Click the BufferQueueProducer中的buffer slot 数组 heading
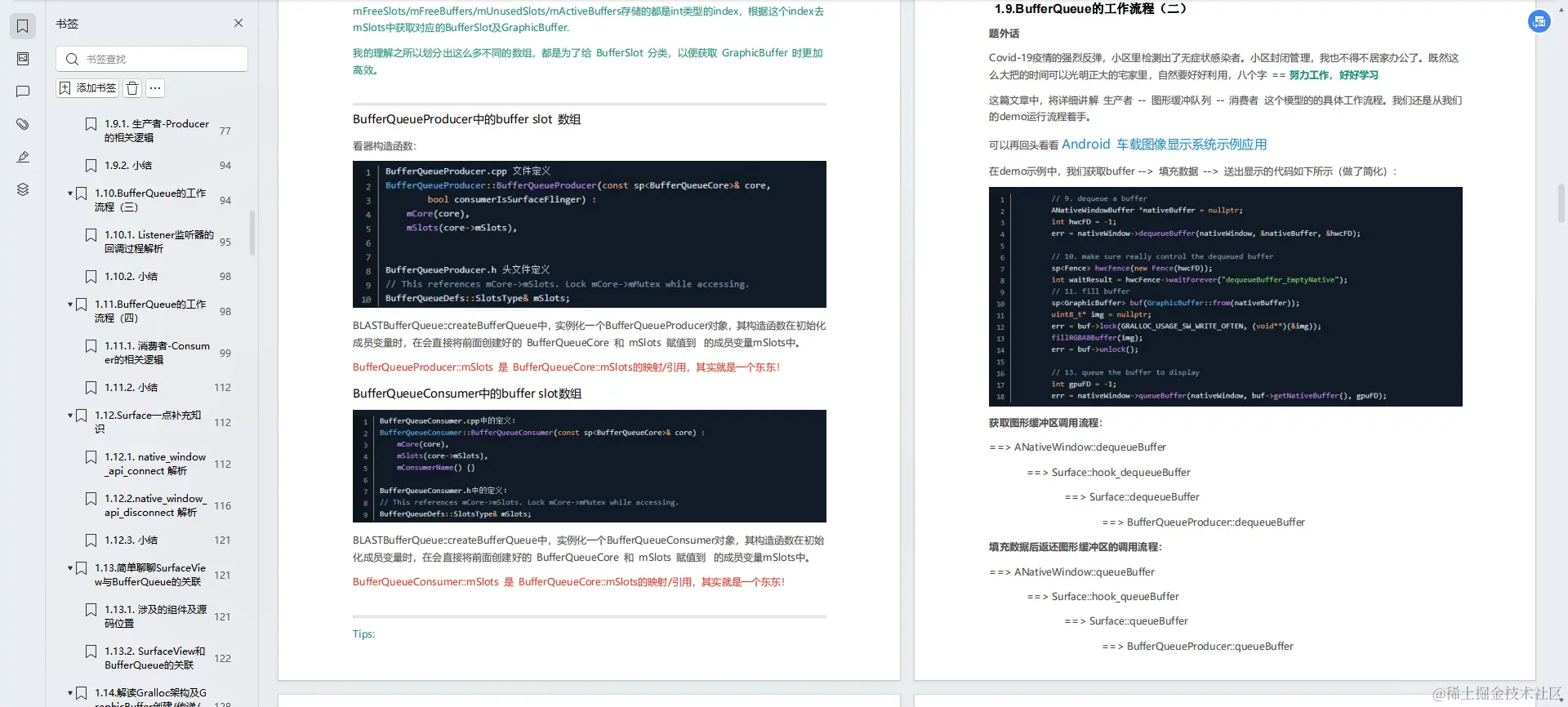 tap(466, 119)
